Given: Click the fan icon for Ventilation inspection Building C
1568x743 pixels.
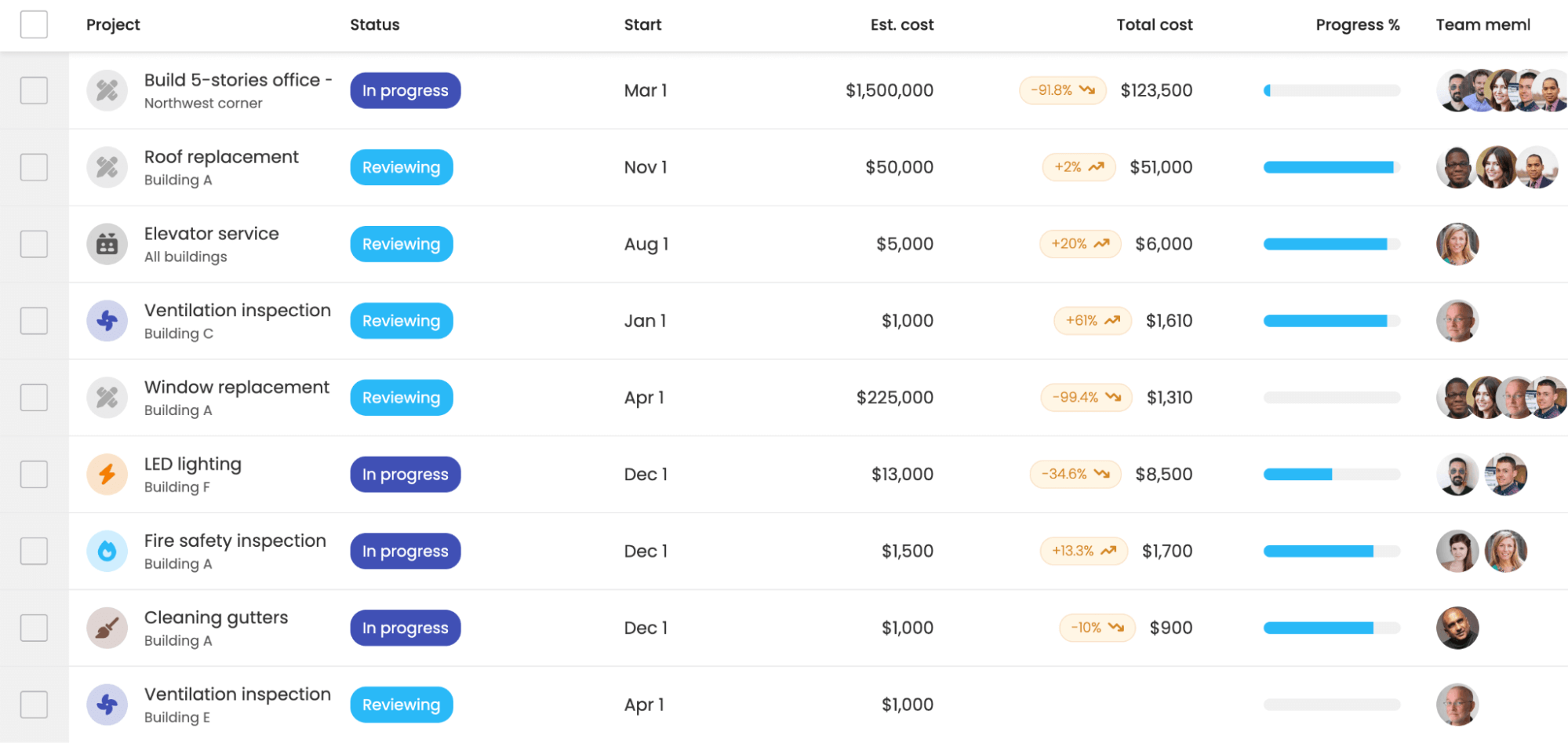Looking at the screenshot, I should 107,321.
